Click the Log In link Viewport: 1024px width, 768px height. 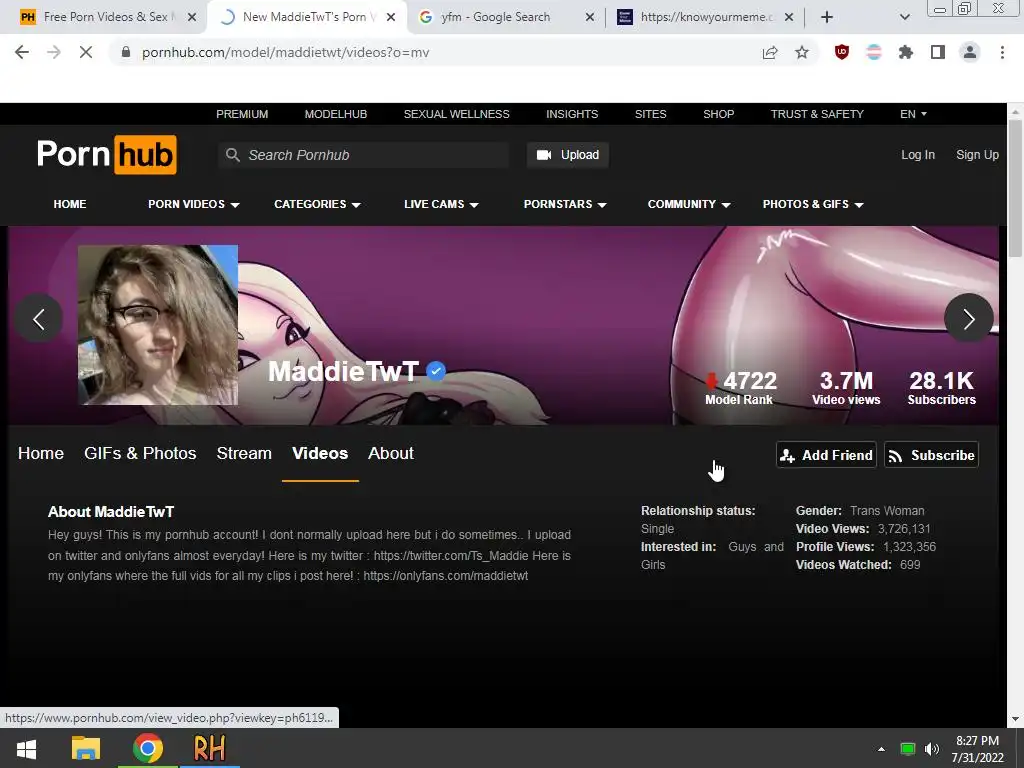[x=918, y=155]
